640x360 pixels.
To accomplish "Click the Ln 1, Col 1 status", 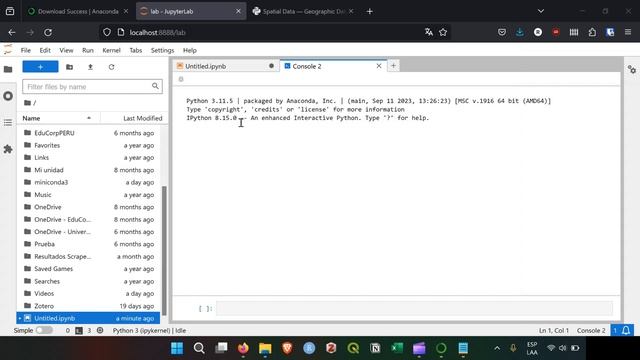I will 553,331.
